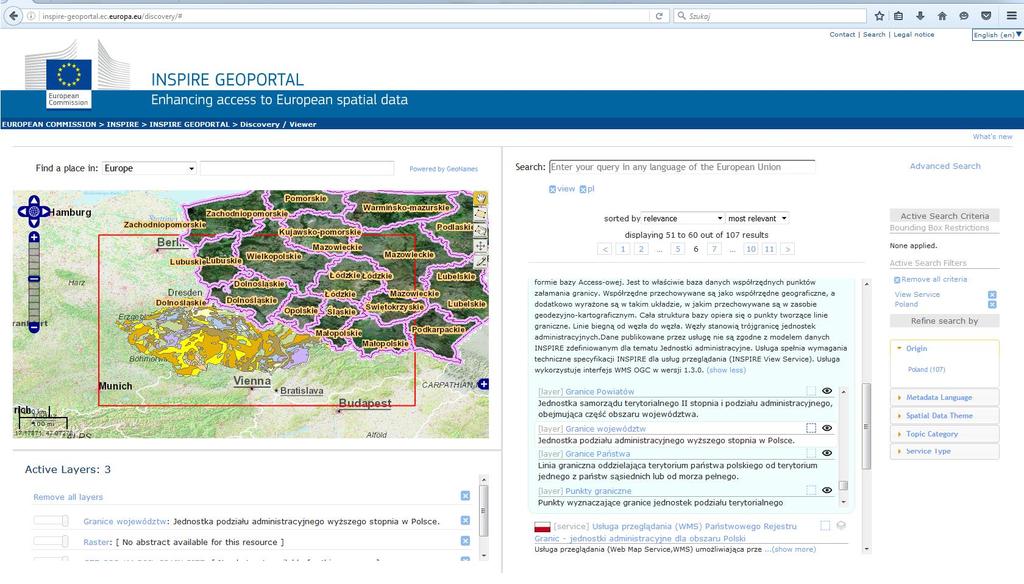This screenshot has width=1024, height=584.
Task: Remove the Poland search filter
Action: coord(992,304)
